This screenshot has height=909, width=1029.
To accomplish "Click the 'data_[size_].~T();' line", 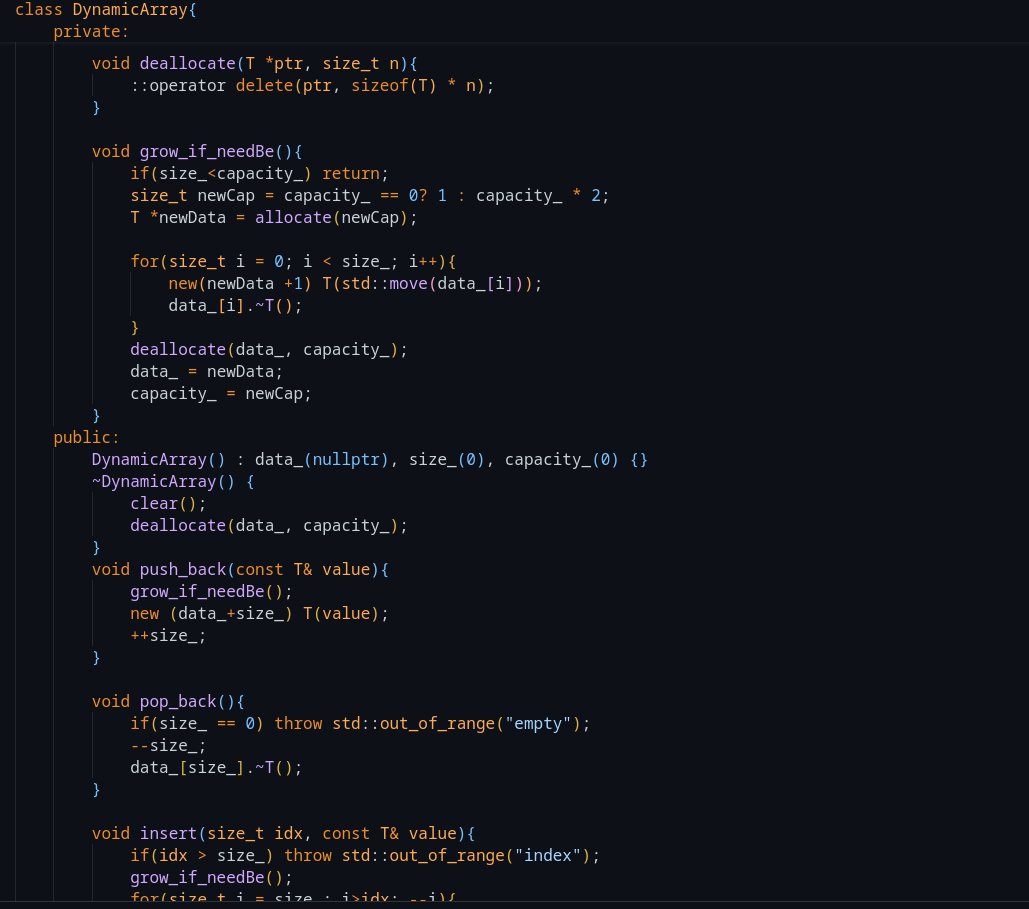I will tap(217, 768).
